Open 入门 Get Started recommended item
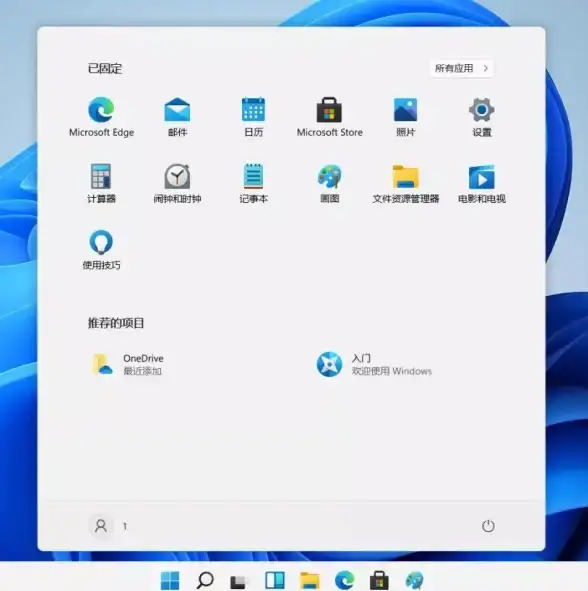This screenshot has width=588, height=591. 374,364
